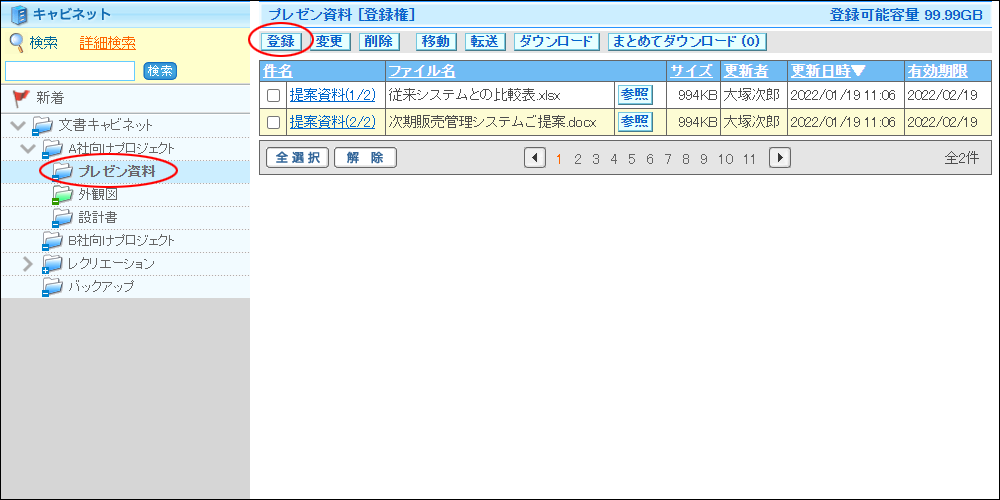Click the キャビネット cabinet icon in header

pos(20,14)
